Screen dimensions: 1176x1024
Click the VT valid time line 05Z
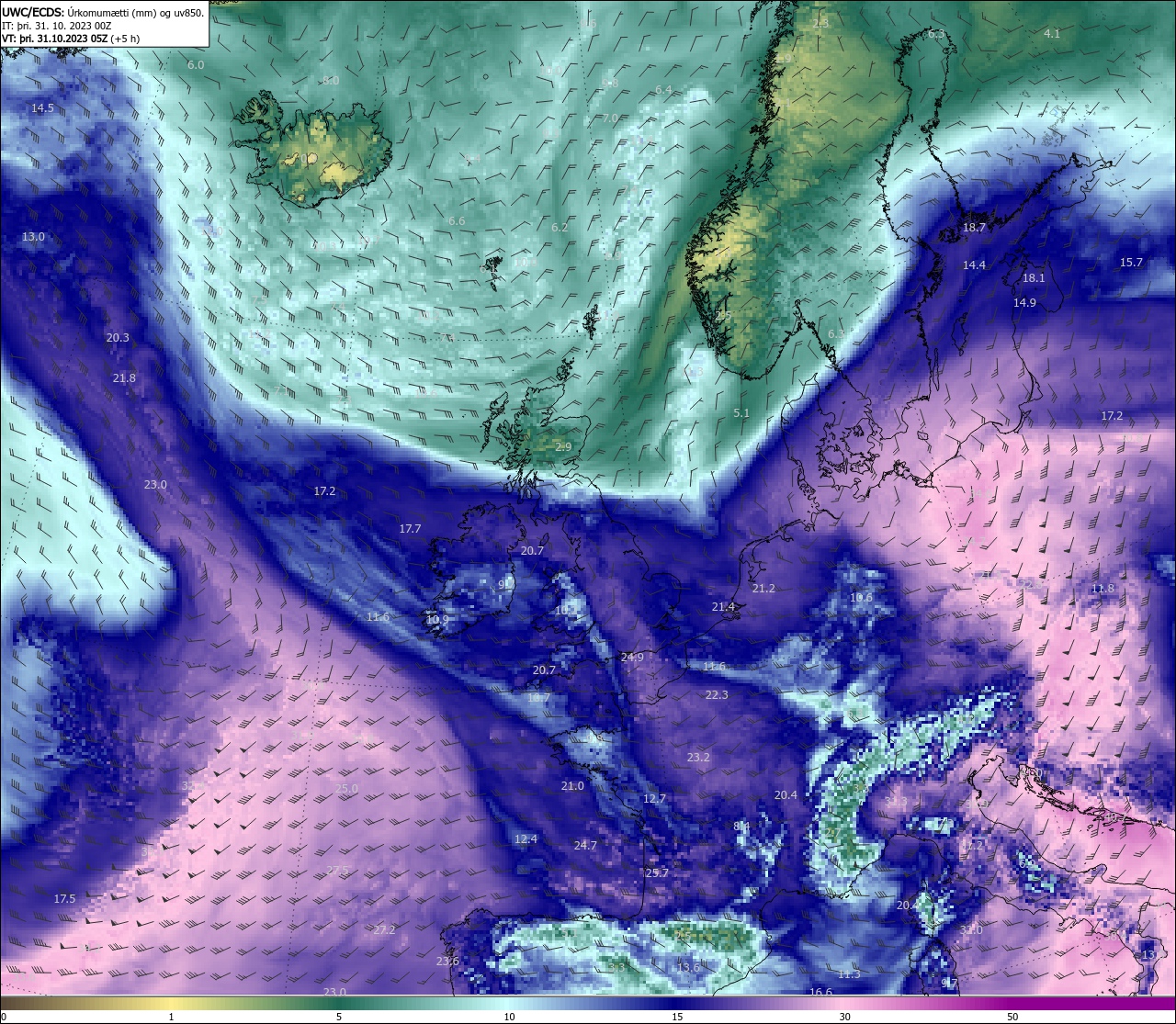(x=71, y=39)
